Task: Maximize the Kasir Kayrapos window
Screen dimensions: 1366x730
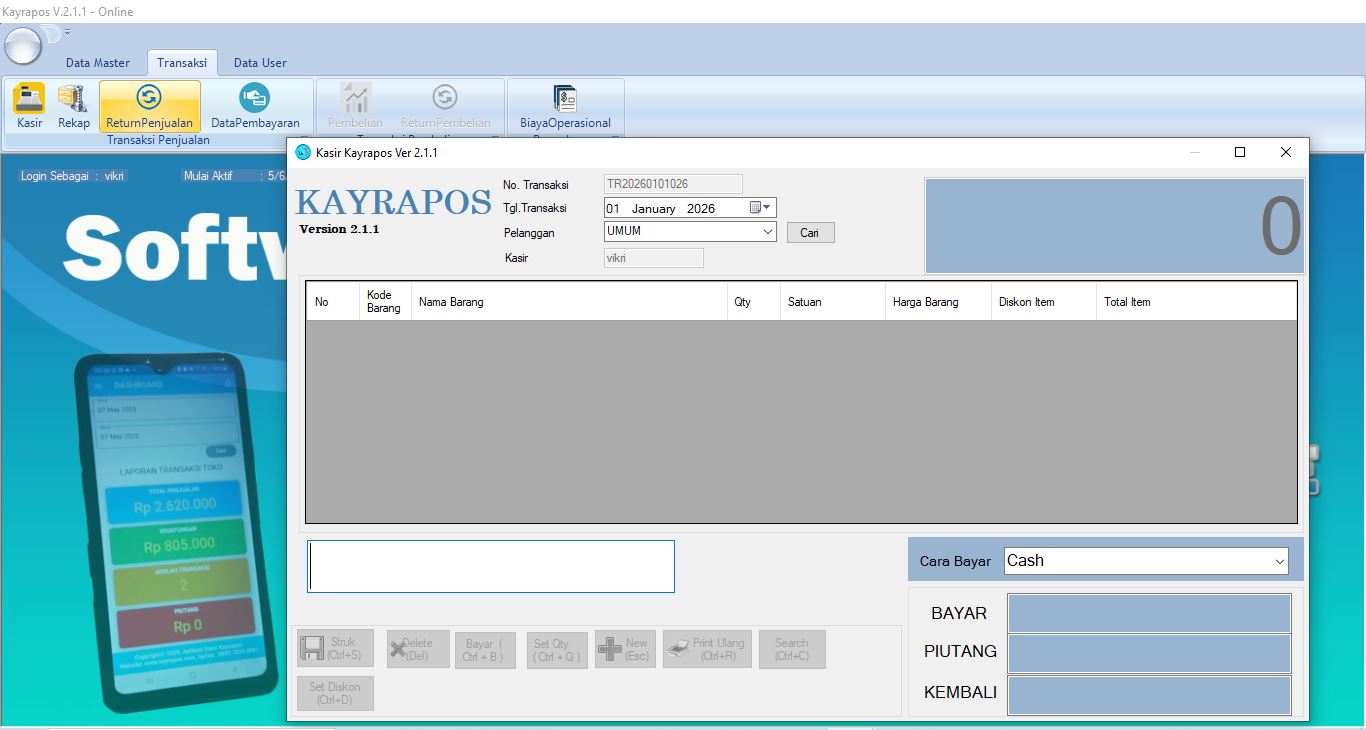Action: [1240, 152]
